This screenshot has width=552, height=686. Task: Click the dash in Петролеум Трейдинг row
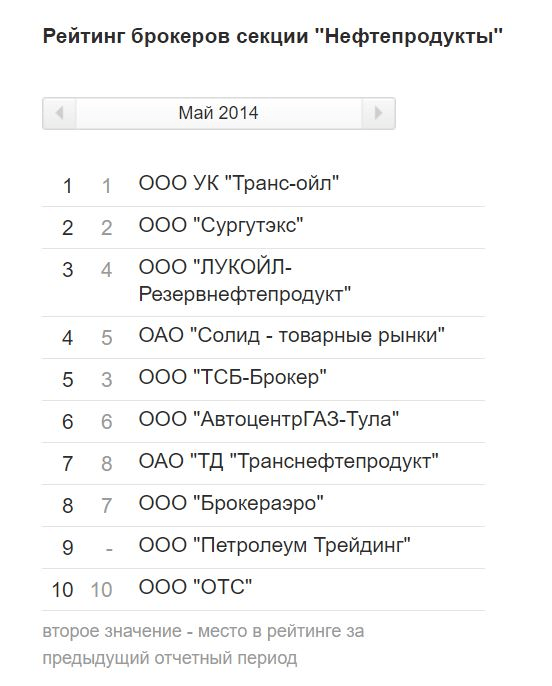click(x=109, y=548)
